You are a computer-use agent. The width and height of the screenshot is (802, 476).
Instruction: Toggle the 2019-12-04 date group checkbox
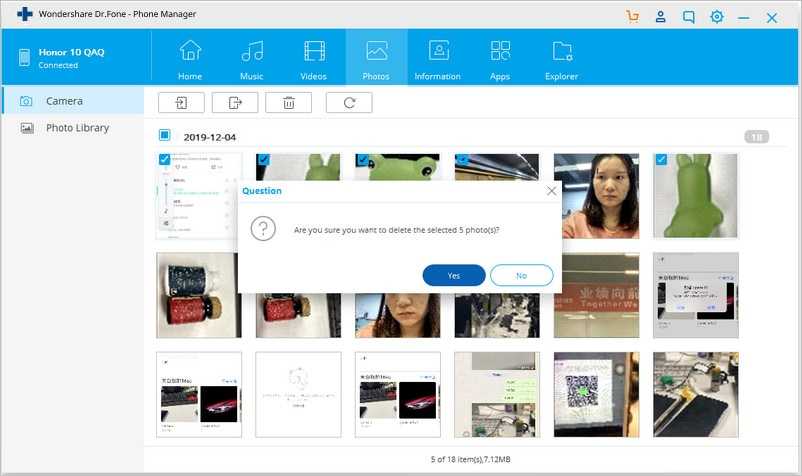[x=165, y=136]
